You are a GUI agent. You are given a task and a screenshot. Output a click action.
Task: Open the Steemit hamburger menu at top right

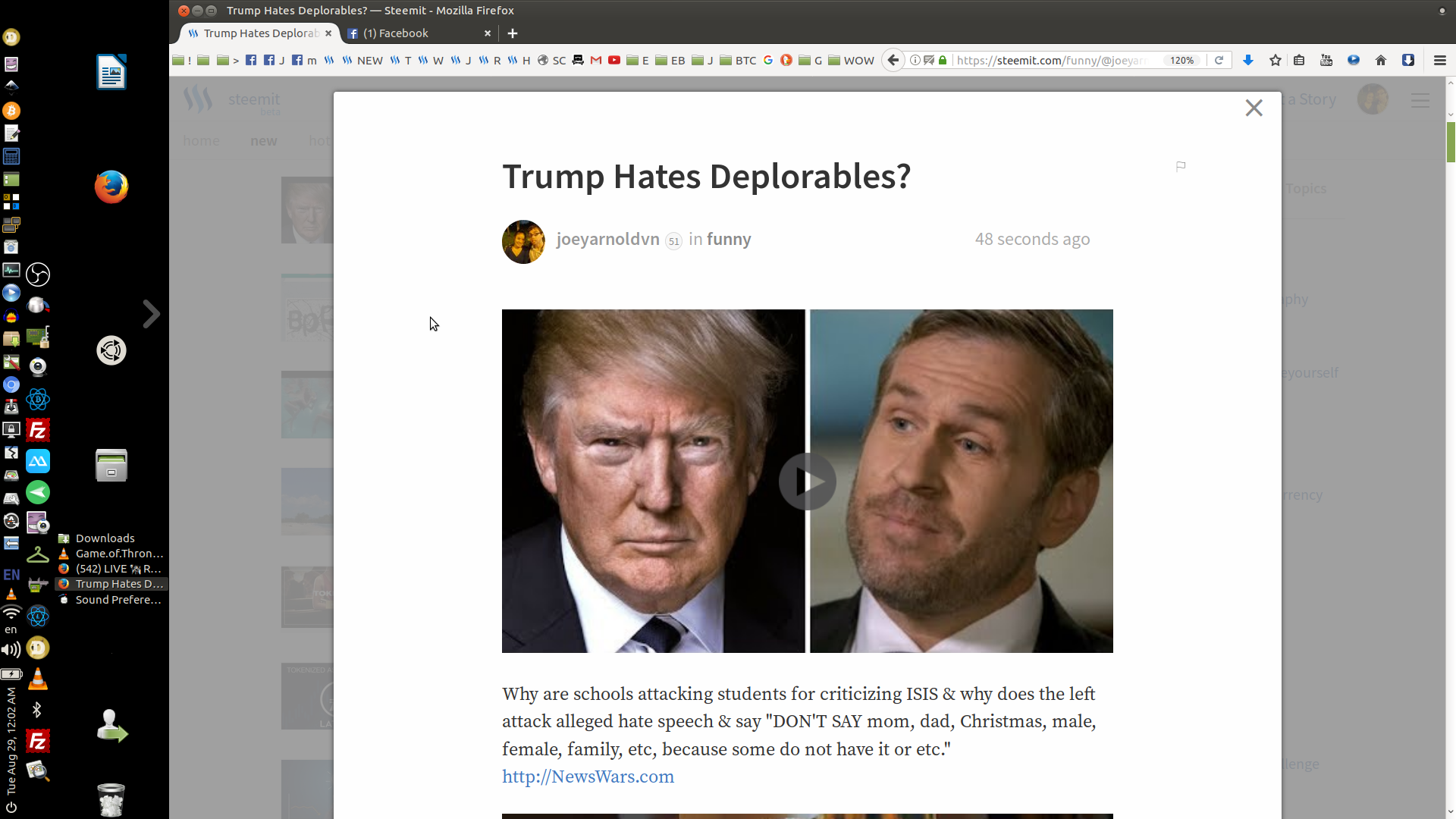1420,99
